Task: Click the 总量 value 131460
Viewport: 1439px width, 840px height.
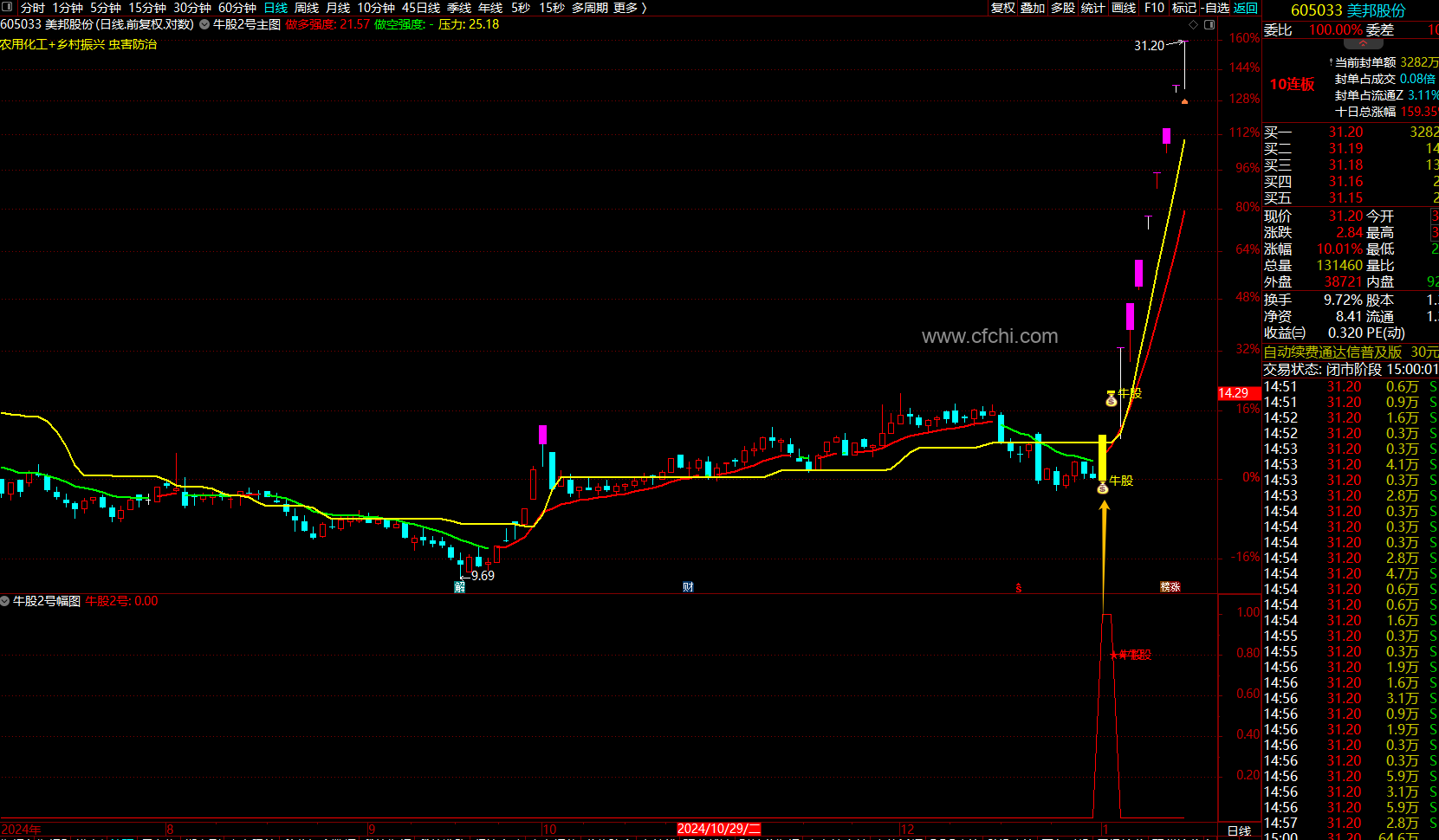Action: tap(1339, 266)
